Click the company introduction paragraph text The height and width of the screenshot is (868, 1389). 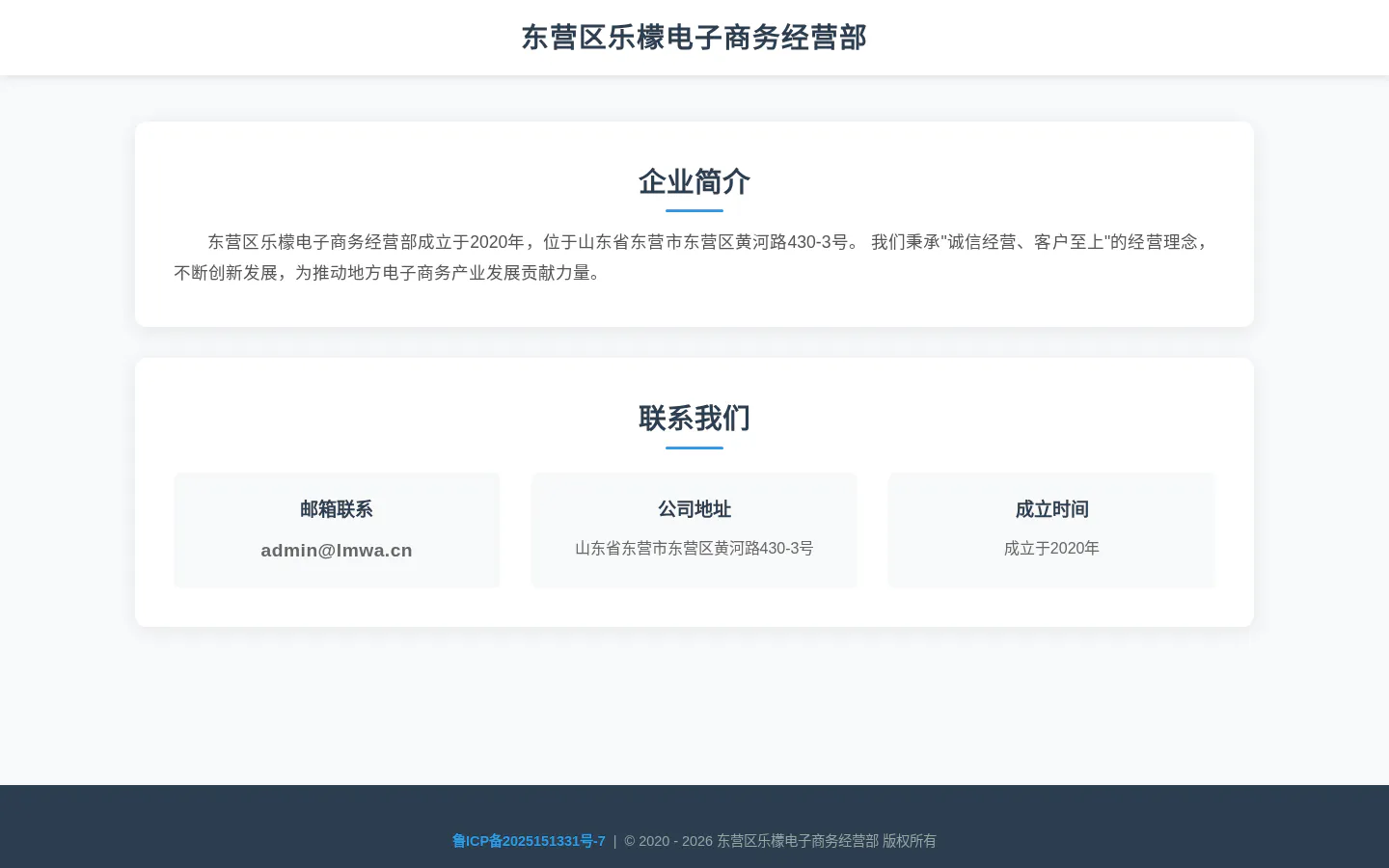(694, 258)
